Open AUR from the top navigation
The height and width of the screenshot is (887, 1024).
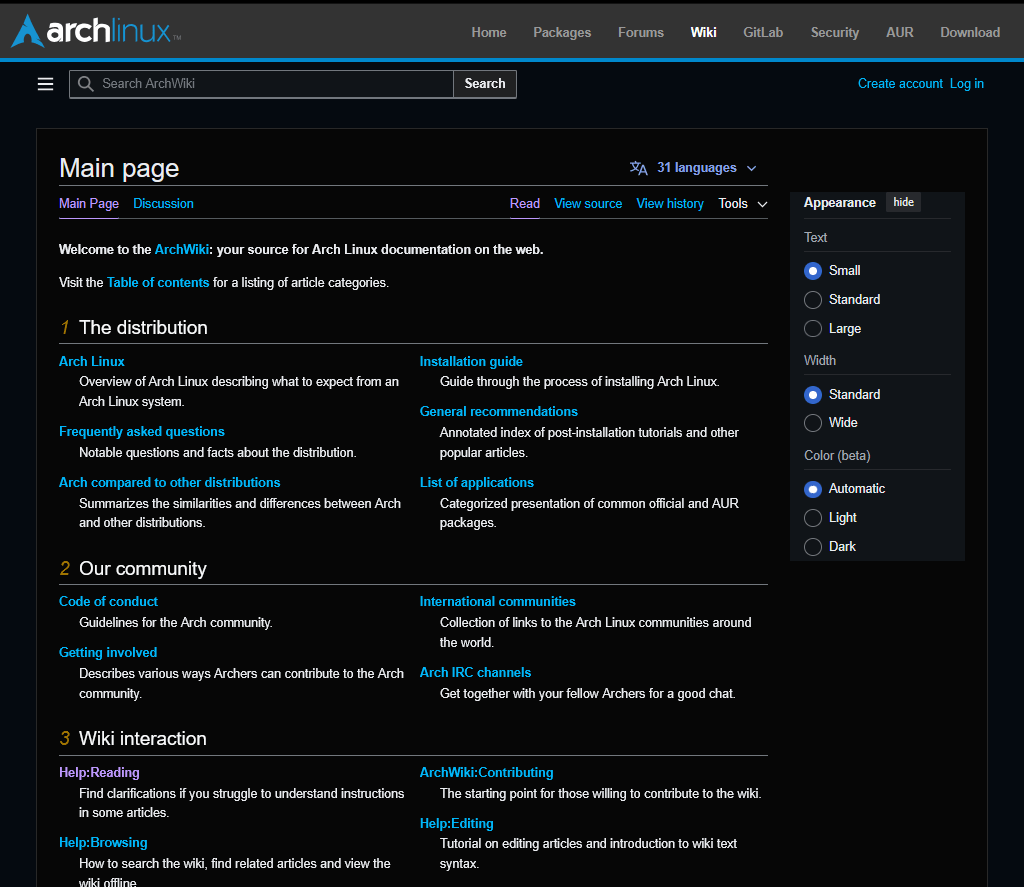(899, 32)
